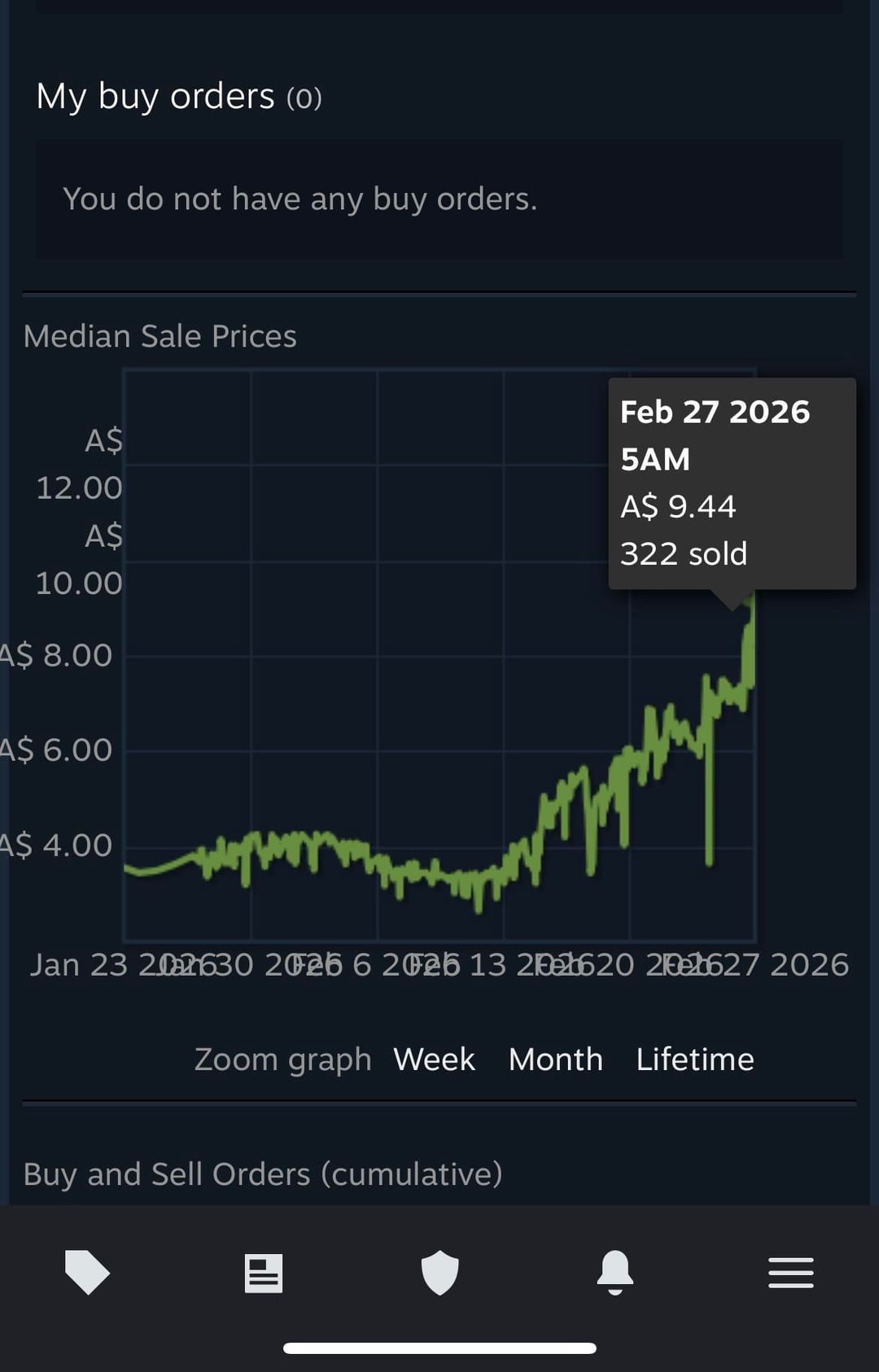Click the A$ 6.00 axis label
The image size is (879, 1372).
coord(57,749)
